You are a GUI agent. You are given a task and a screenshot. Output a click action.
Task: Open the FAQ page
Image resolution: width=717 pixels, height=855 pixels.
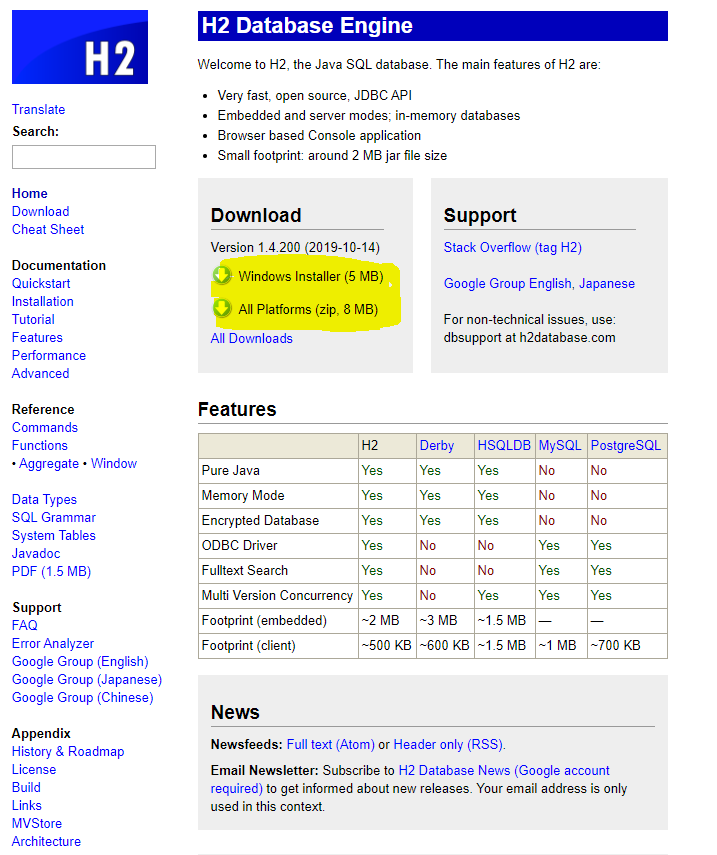25,625
